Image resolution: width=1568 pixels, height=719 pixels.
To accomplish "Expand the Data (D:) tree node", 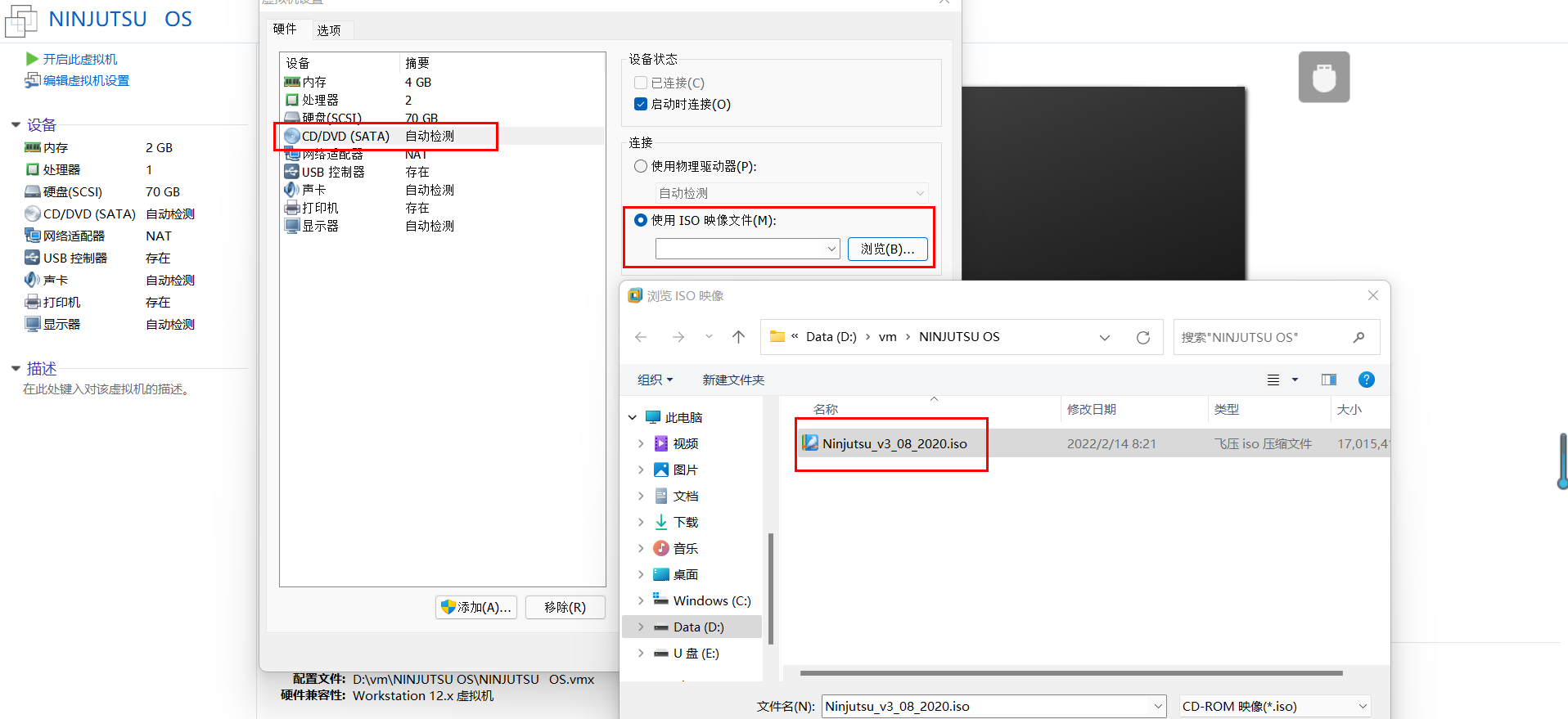I will [x=641, y=627].
